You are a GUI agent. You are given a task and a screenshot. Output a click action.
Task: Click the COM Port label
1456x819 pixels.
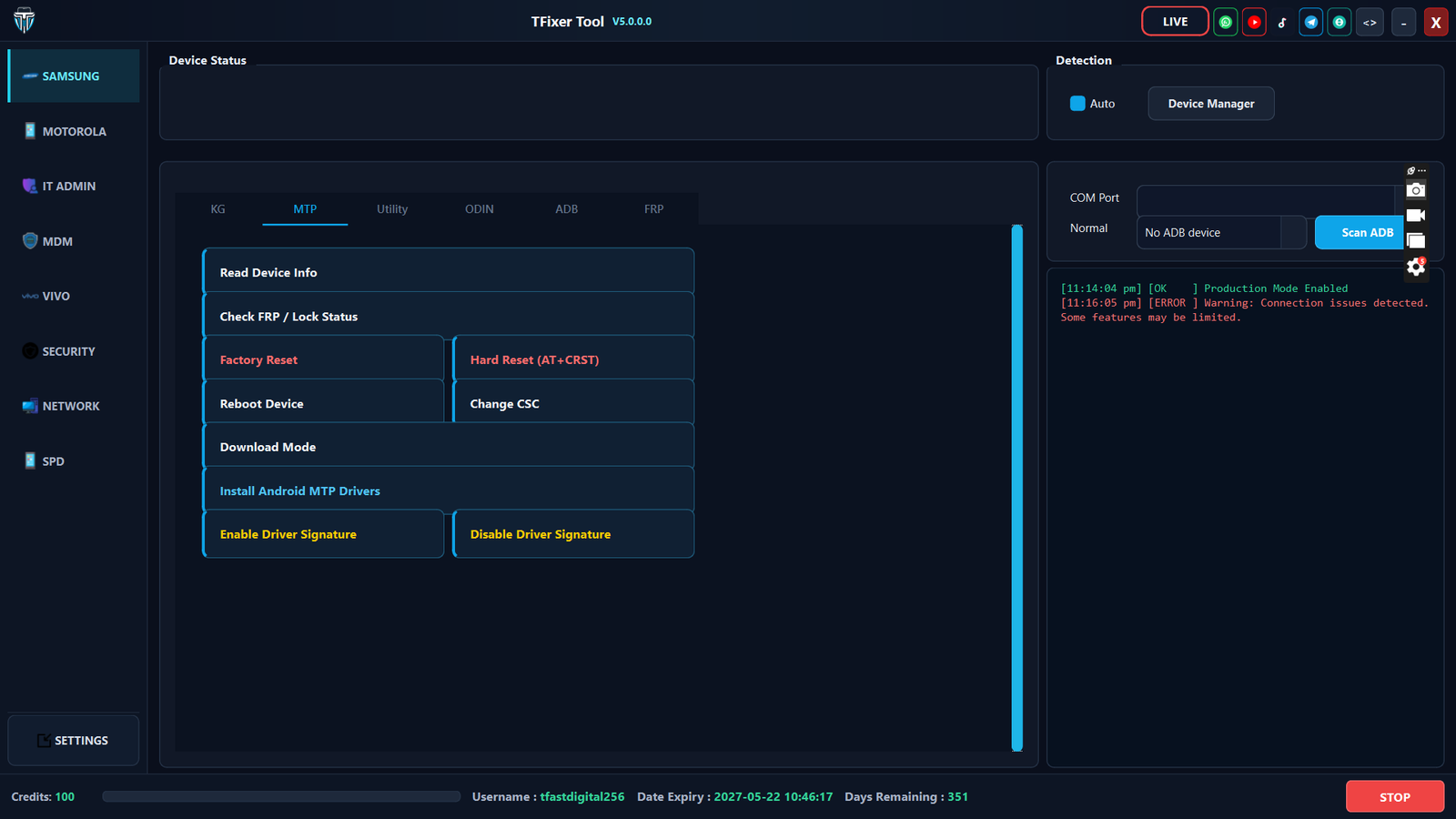point(1095,197)
